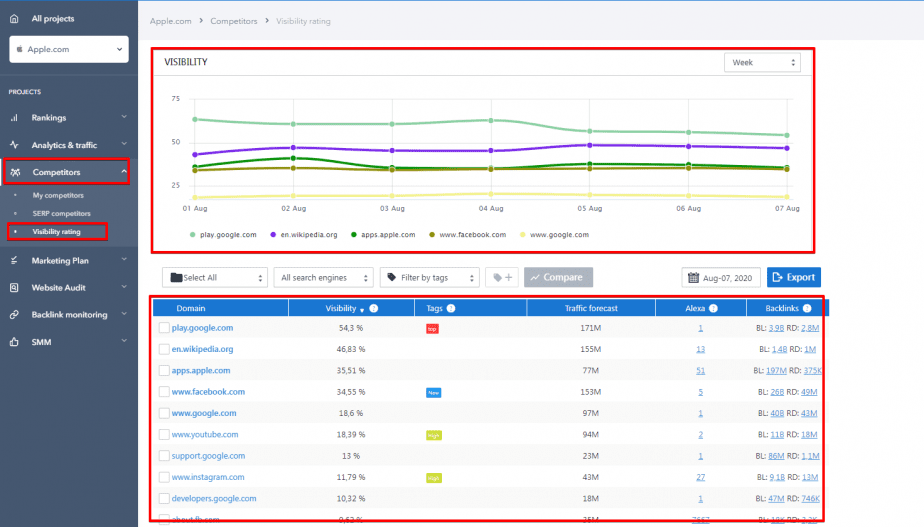This screenshot has width=924, height=527.
Task: Tick the checkbox for support.google.com
Action: pos(164,456)
